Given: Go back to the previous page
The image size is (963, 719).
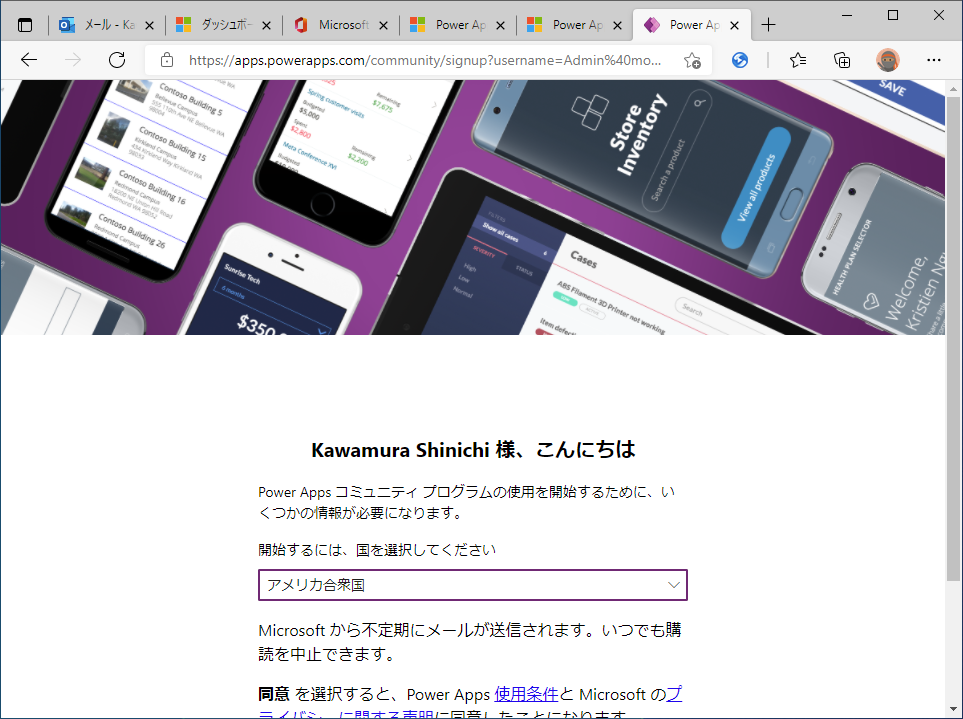Looking at the screenshot, I should coord(29,60).
